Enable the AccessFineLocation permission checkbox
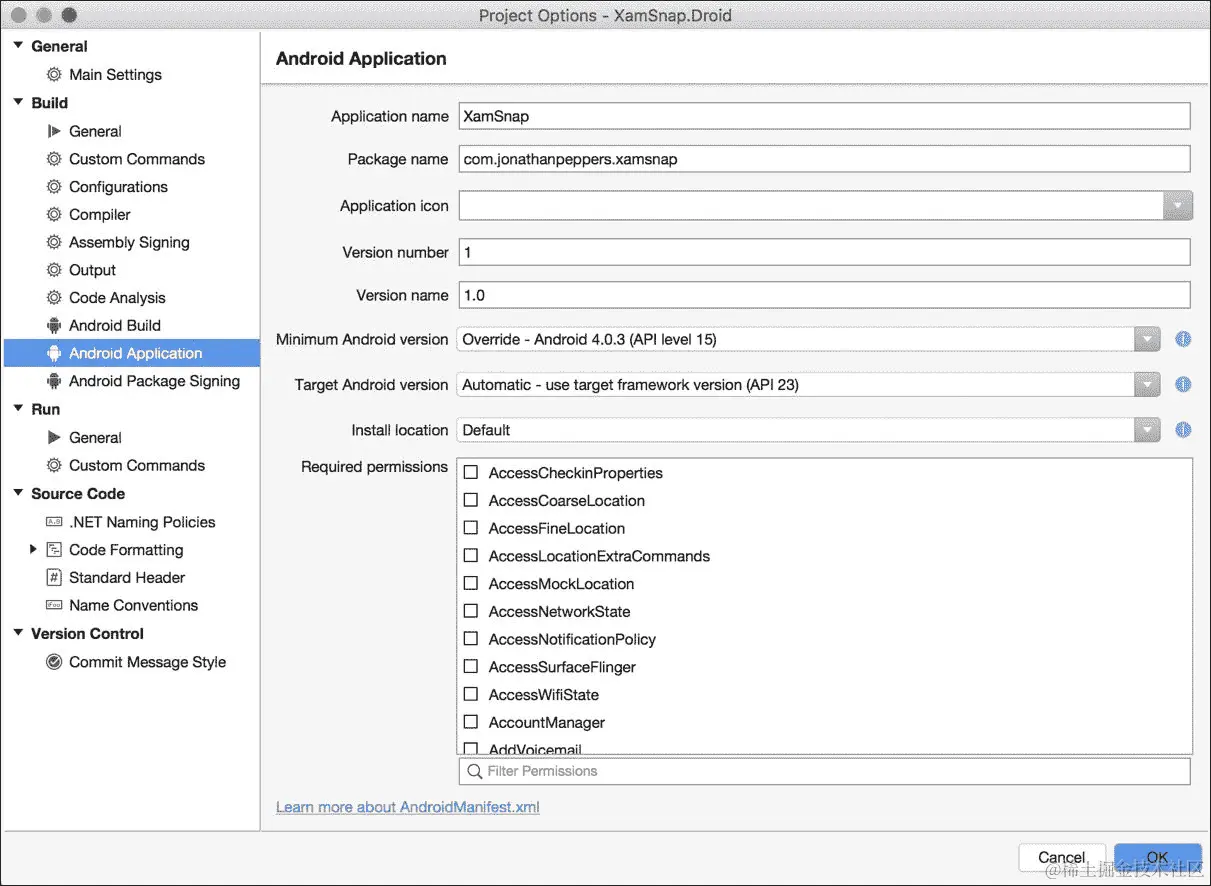Viewport: 1211px width, 886px height. point(471,528)
